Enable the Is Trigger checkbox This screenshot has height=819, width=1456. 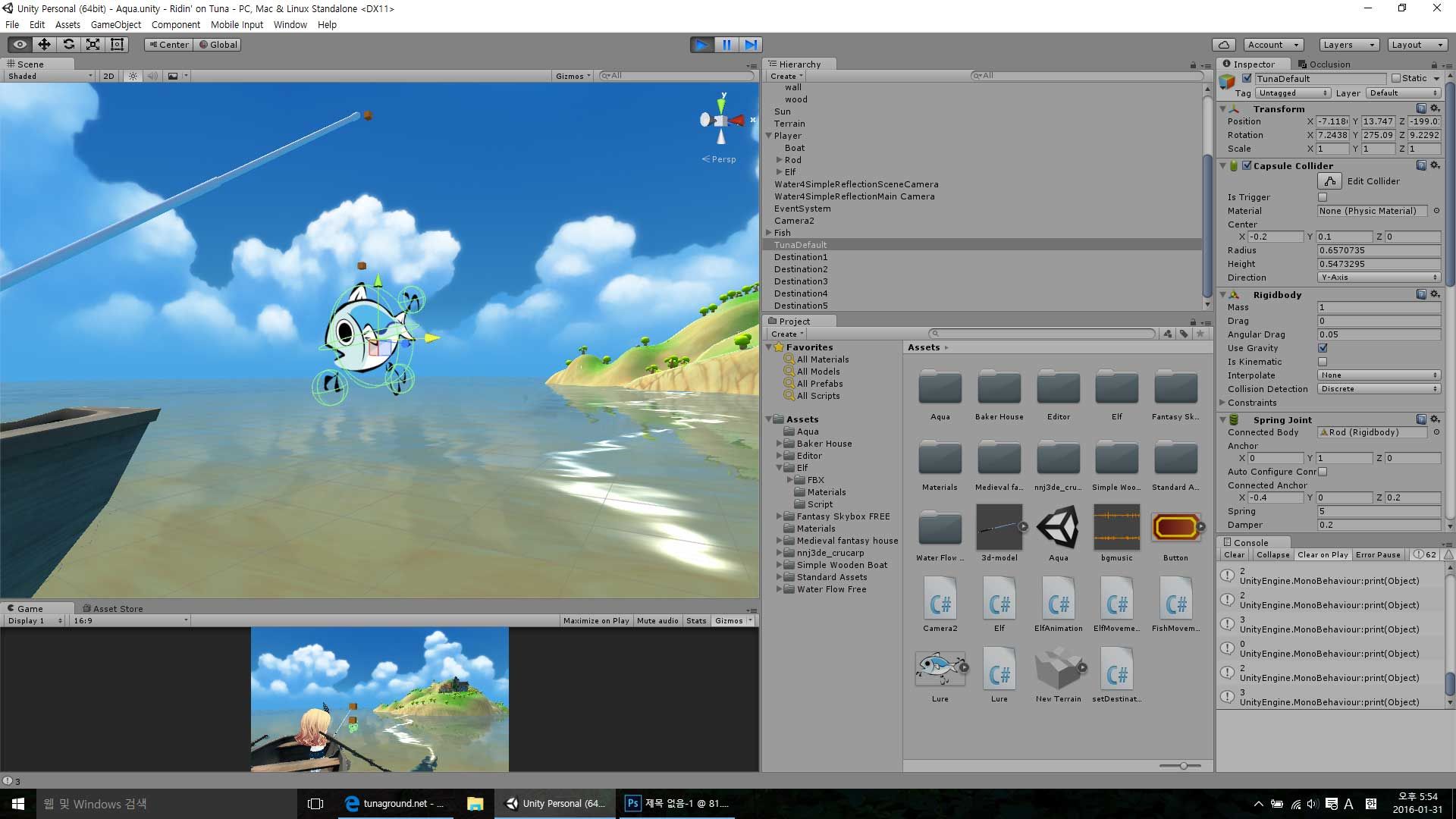[x=1323, y=197]
